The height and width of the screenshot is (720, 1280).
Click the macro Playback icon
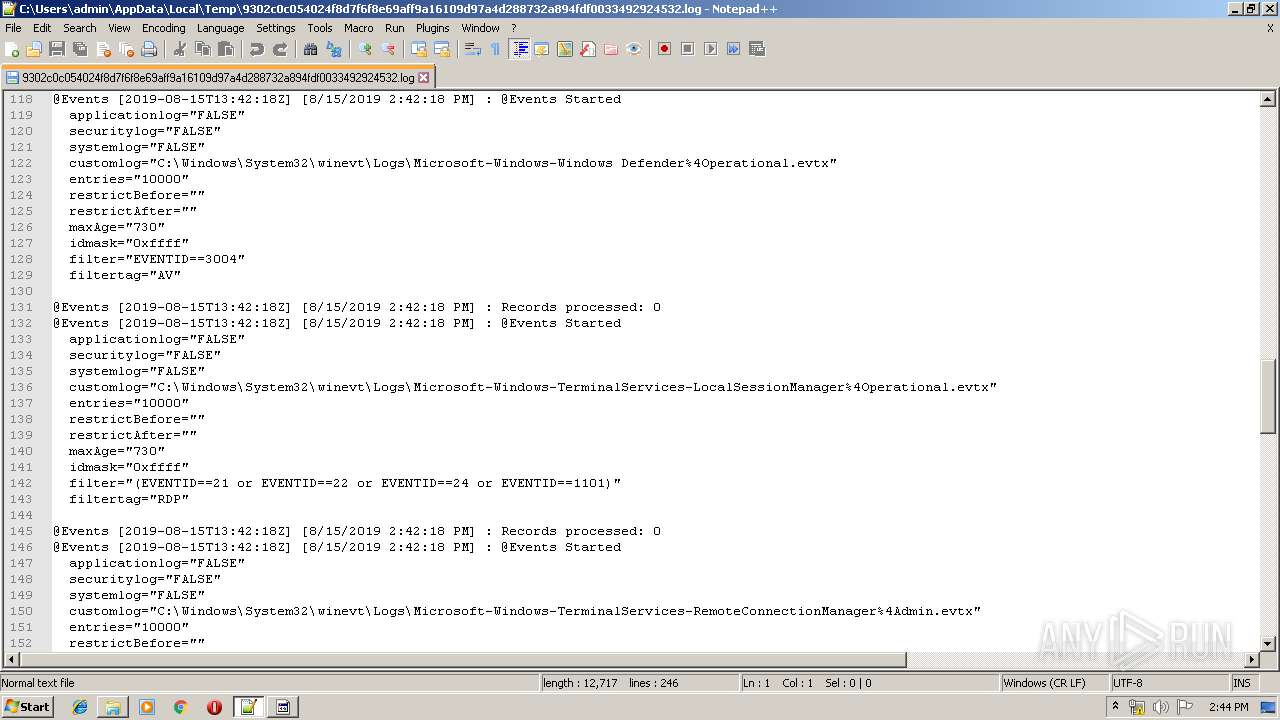710,49
